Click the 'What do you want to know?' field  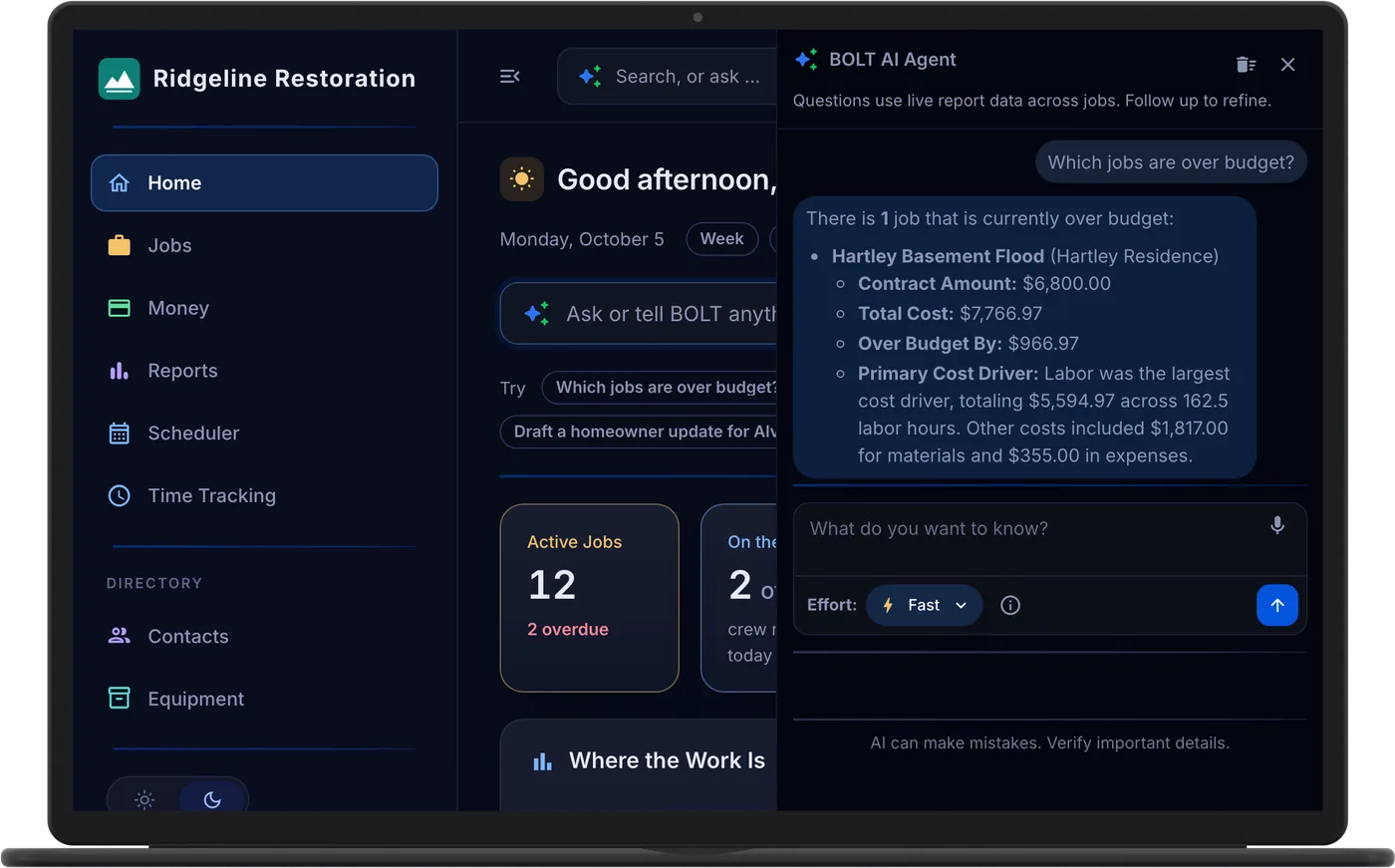tap(1031, 529)
